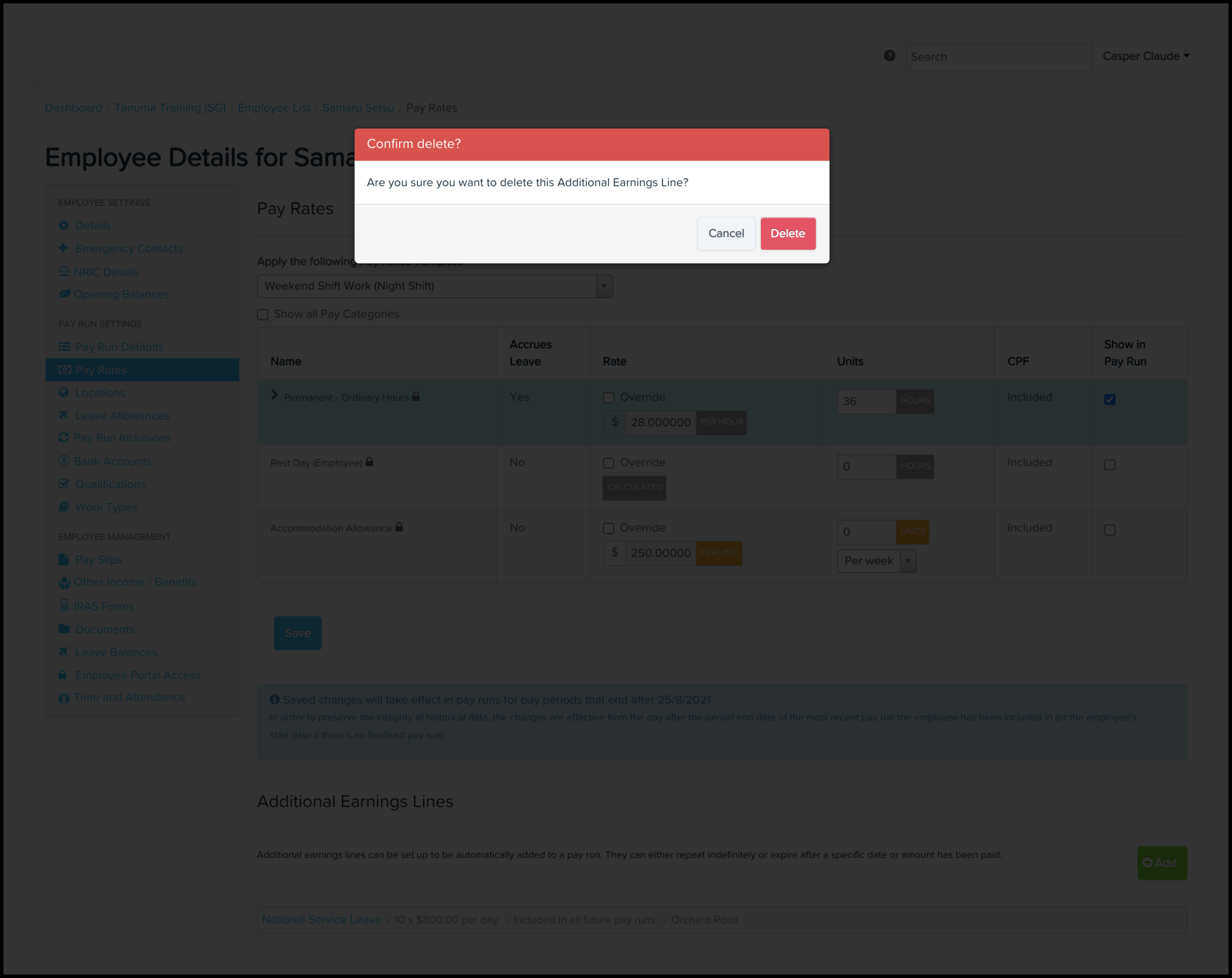Click the Details gear icon in sidebar
The image size is (1232, 978).
pyautogui.click(x=64, y=226)
